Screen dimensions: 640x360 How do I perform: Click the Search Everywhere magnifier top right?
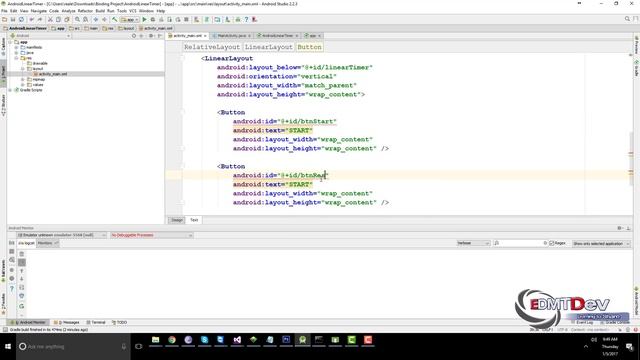[x=627, y=19]
